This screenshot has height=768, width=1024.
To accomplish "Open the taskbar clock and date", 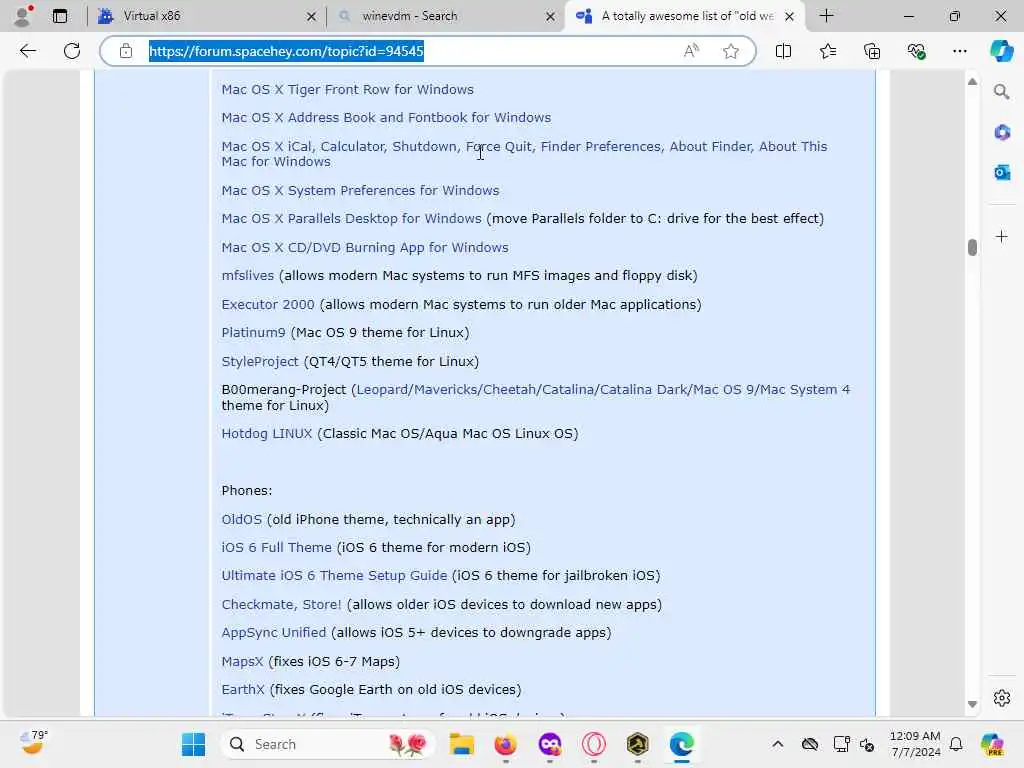I will pyautogui.click(x=915, y=744).
